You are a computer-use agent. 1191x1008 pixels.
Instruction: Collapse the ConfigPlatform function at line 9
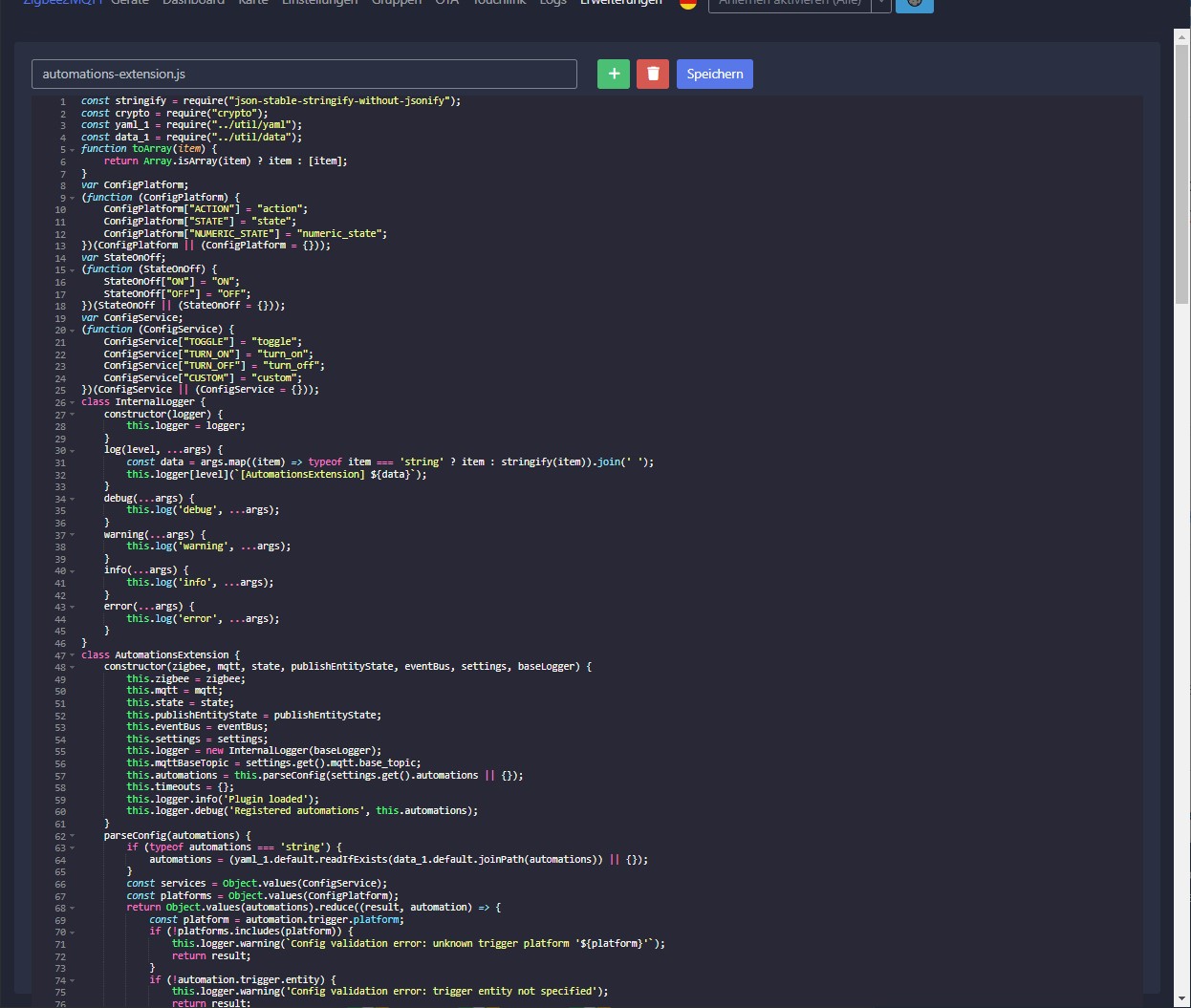pyautogui.click(x=73, y=198)
